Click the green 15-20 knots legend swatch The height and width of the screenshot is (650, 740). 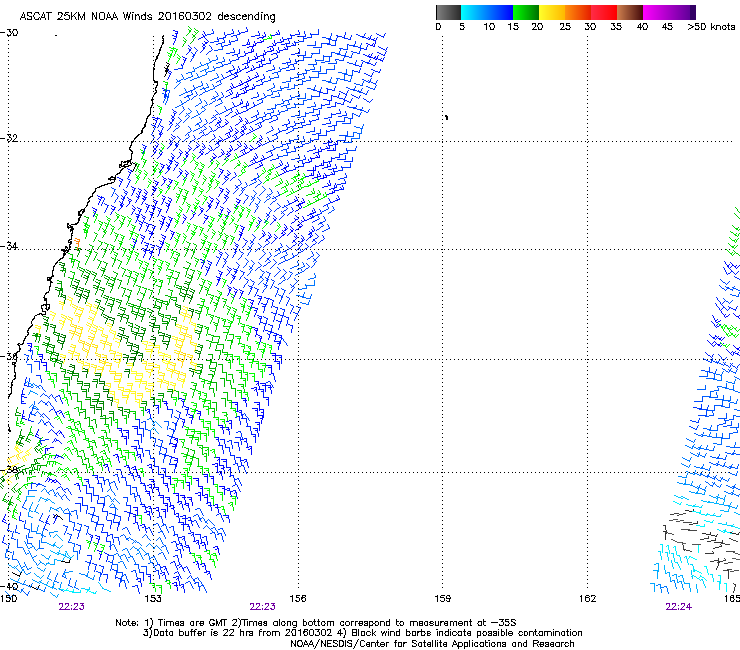pyautogui.click(x=526, y=12)
